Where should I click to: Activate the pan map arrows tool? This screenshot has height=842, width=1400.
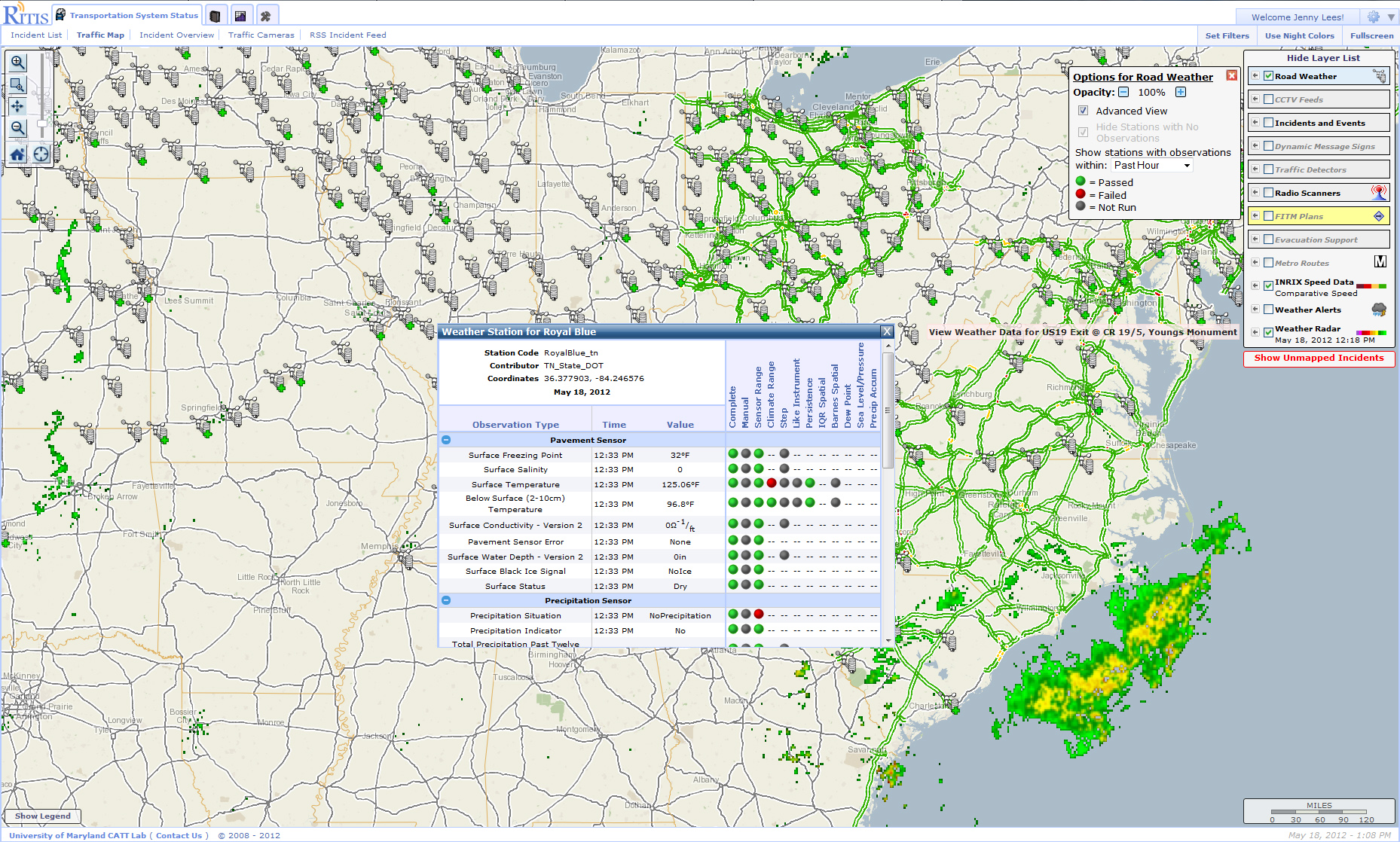(x=17, y=106)
